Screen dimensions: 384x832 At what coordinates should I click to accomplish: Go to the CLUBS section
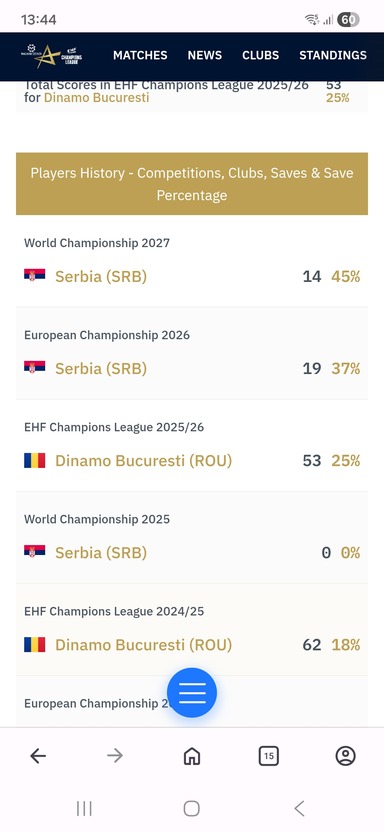tap(260, 55)
